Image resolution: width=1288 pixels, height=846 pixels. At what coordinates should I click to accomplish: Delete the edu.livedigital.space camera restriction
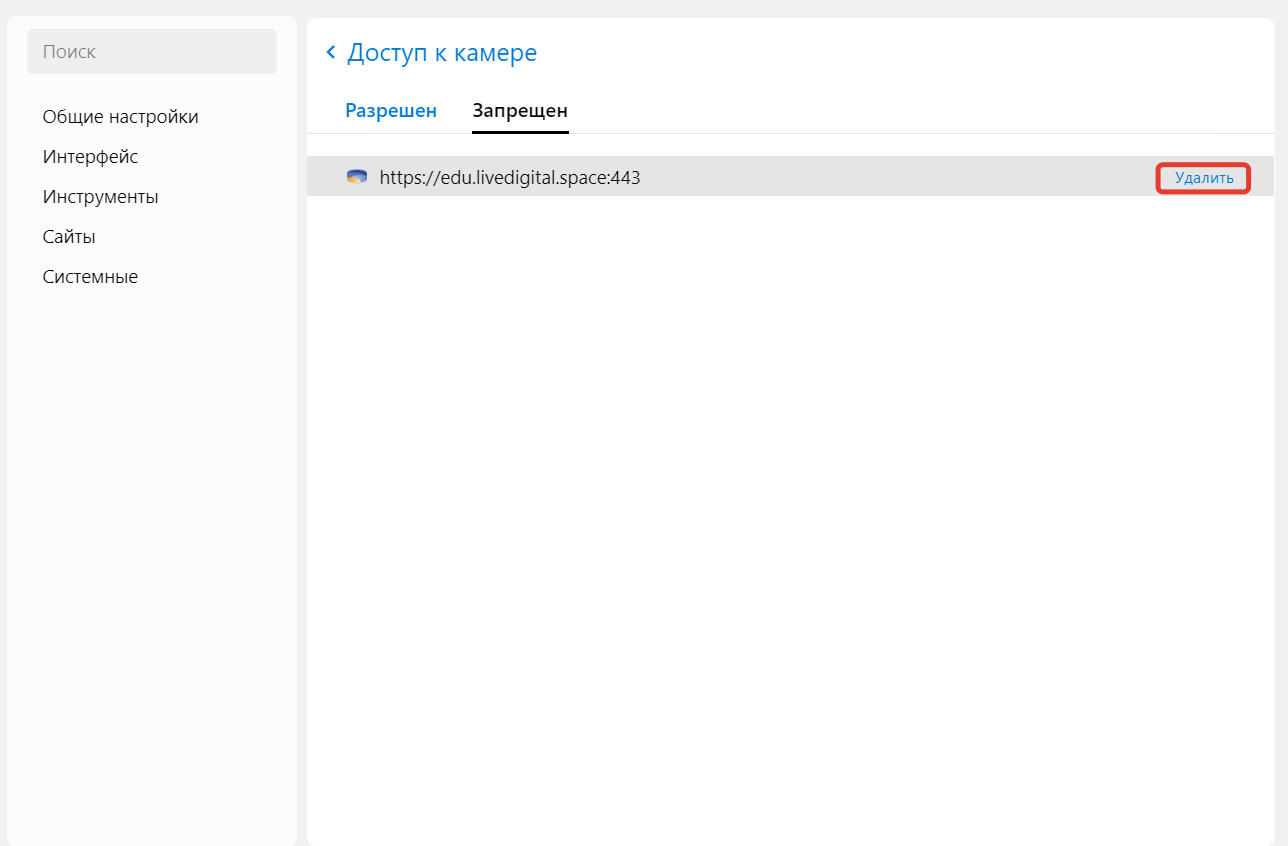click(x=1204, y=178)
